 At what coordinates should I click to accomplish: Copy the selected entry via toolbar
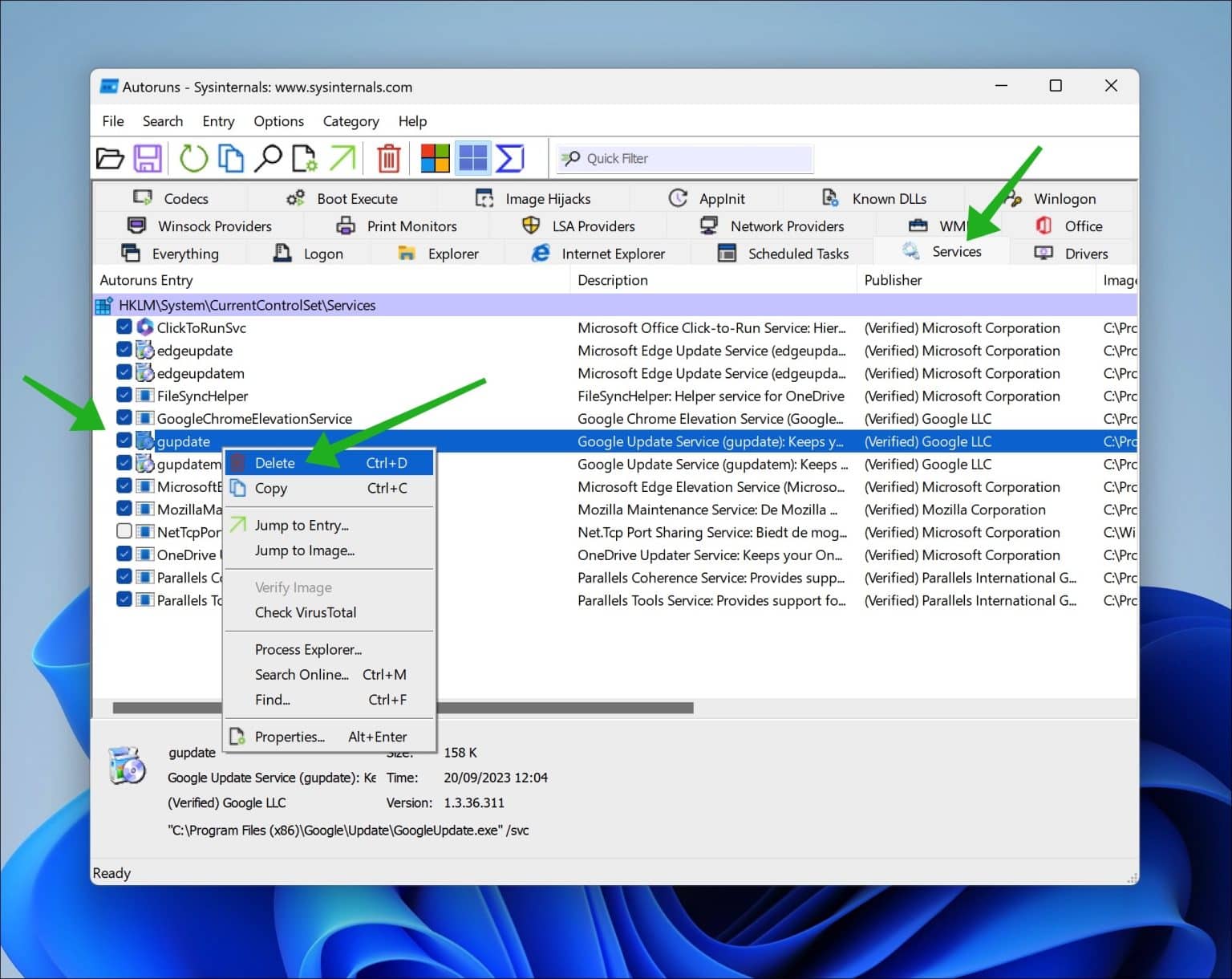tap(231, 158)
